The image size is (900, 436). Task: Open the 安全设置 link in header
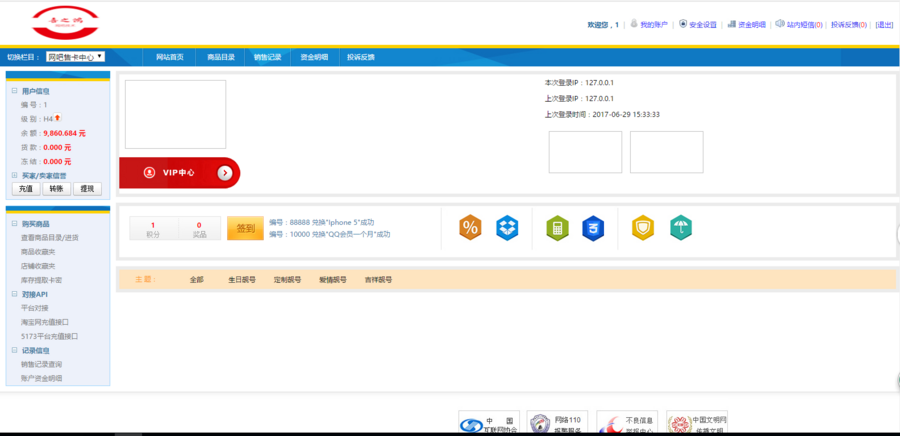coord(703,25)
